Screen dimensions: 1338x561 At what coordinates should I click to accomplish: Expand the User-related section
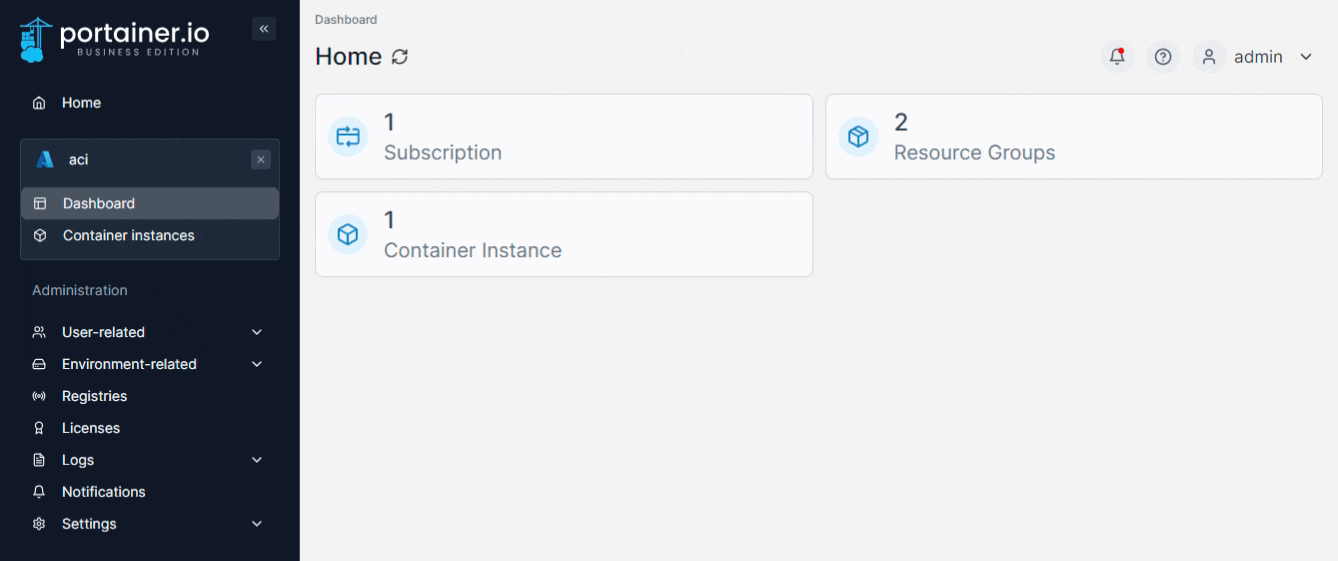tap(256, 332)
